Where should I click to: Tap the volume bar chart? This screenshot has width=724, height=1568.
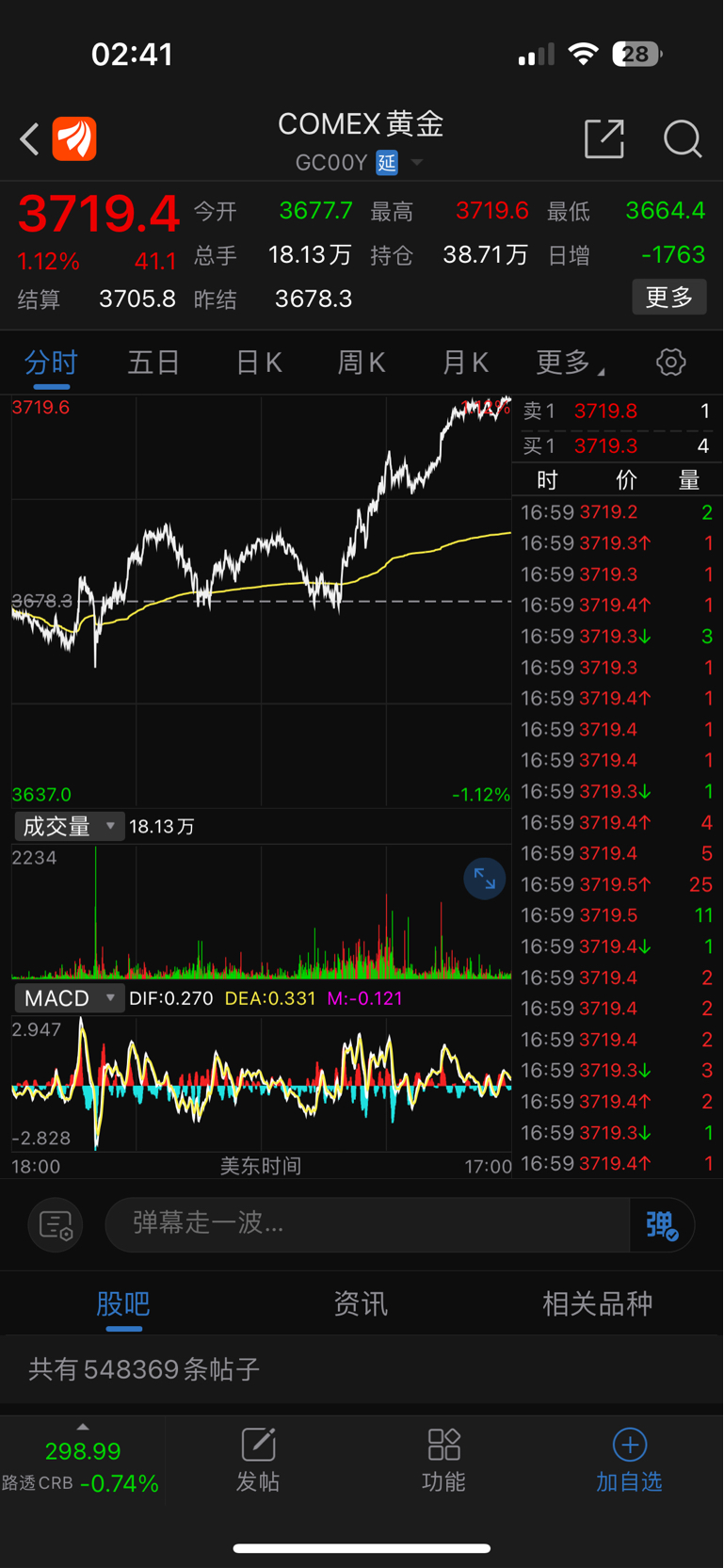[261, 912]
